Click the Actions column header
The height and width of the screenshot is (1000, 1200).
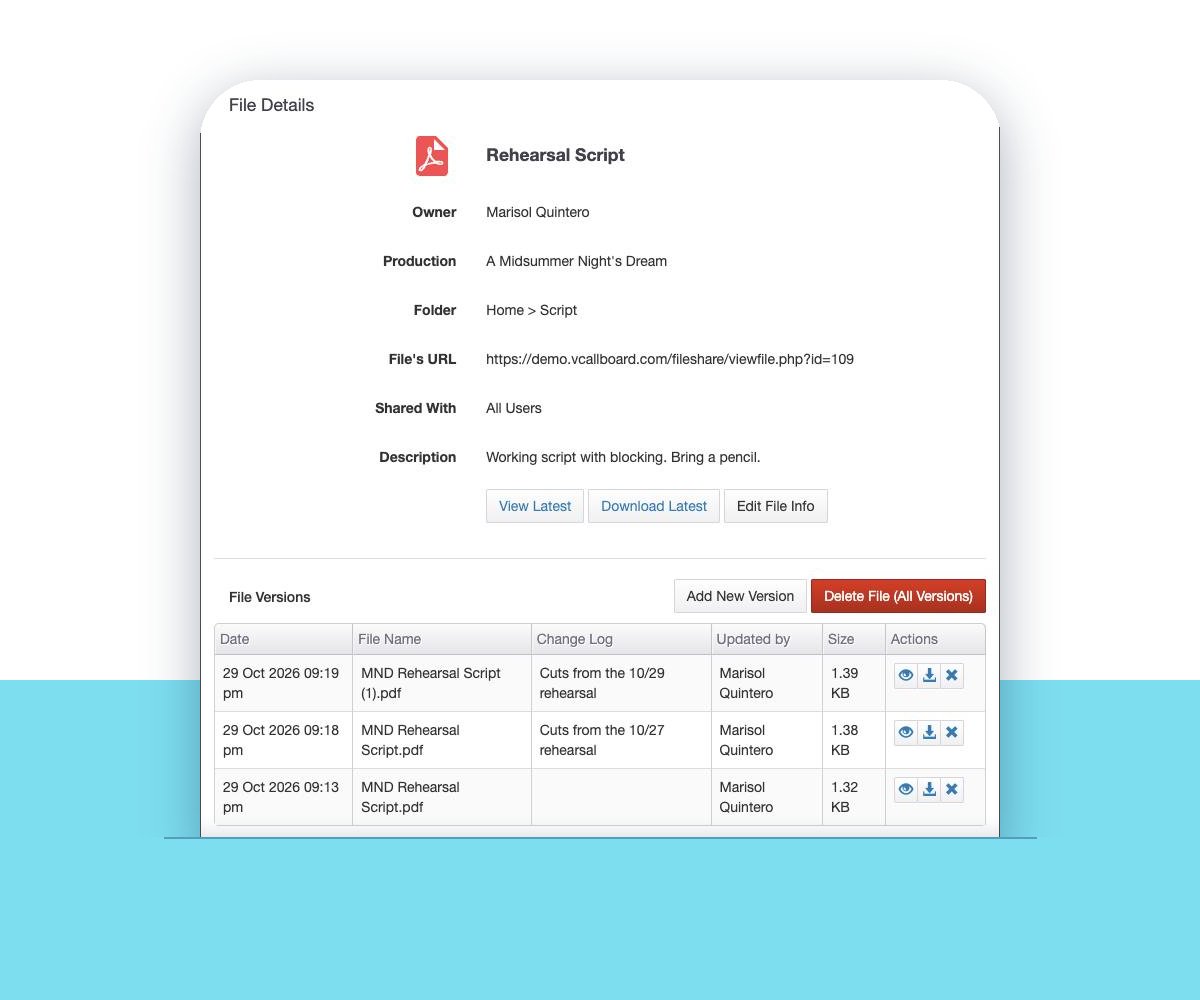[x=935, y=639]
